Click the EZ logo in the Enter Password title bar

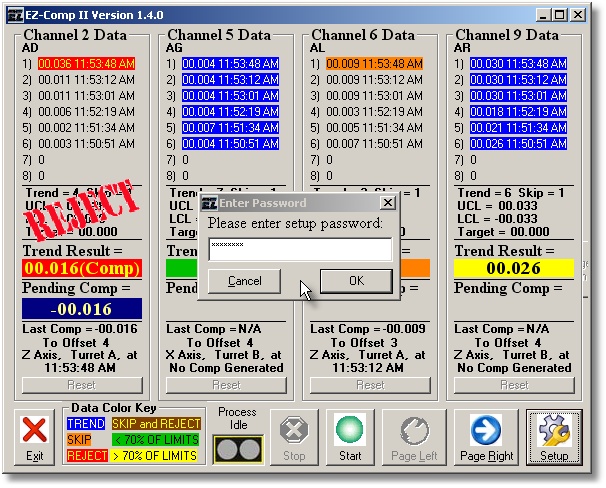(209, 203)
